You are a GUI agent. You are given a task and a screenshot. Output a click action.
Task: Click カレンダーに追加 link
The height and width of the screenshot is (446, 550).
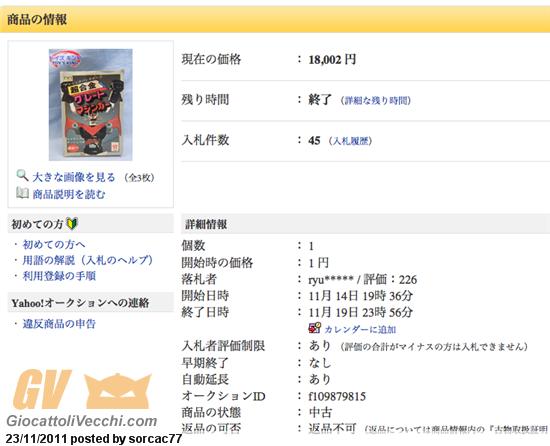click(x=360, y=329)
